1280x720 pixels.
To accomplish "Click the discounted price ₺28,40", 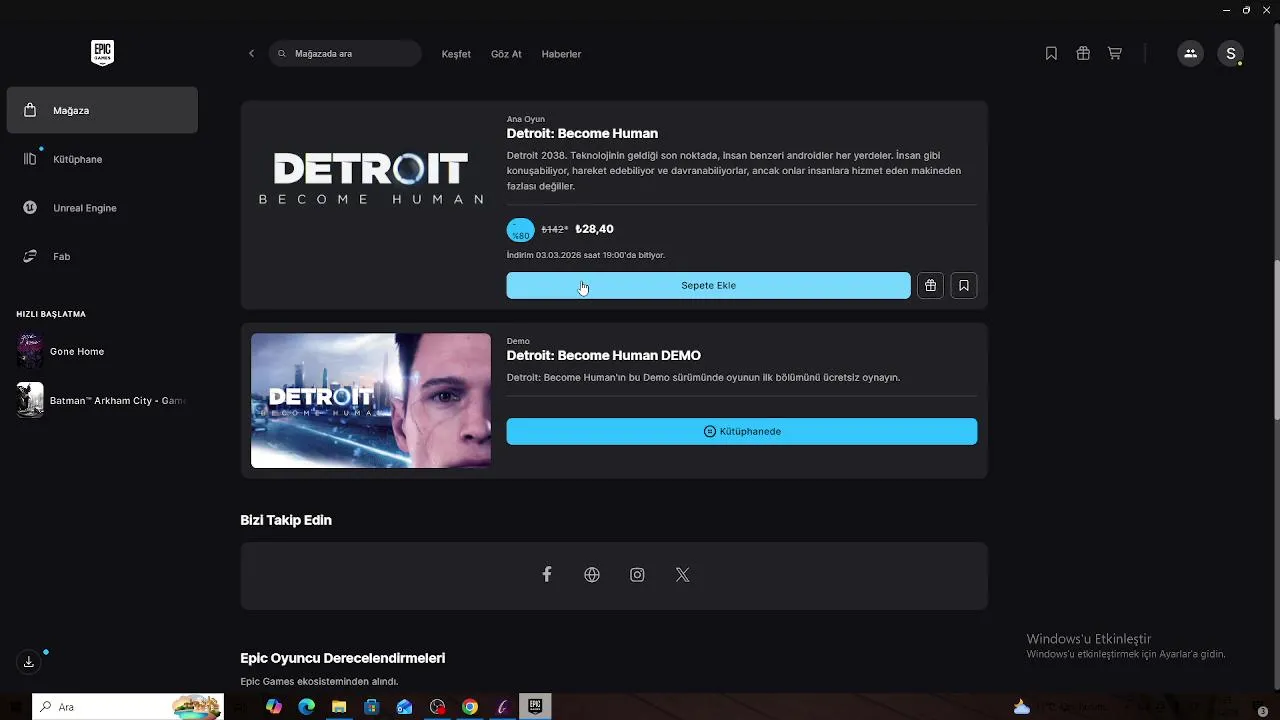I will point(595,229).
